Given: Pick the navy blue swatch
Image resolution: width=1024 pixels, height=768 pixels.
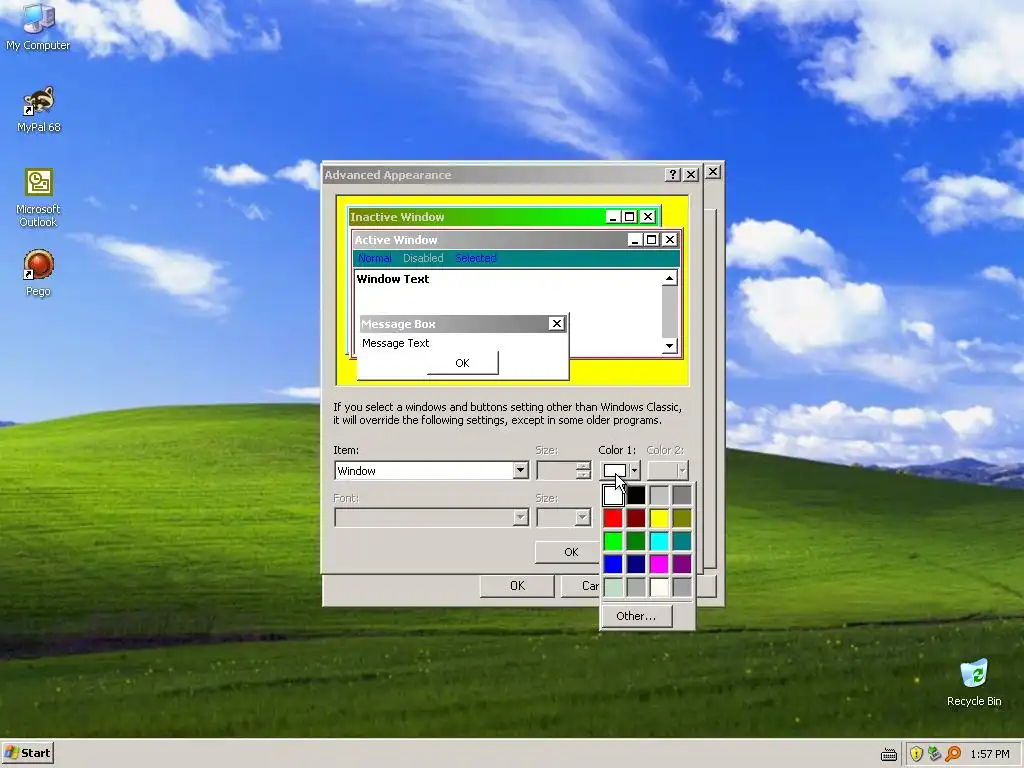Looking at the screenshot, I should pos(636,564).
